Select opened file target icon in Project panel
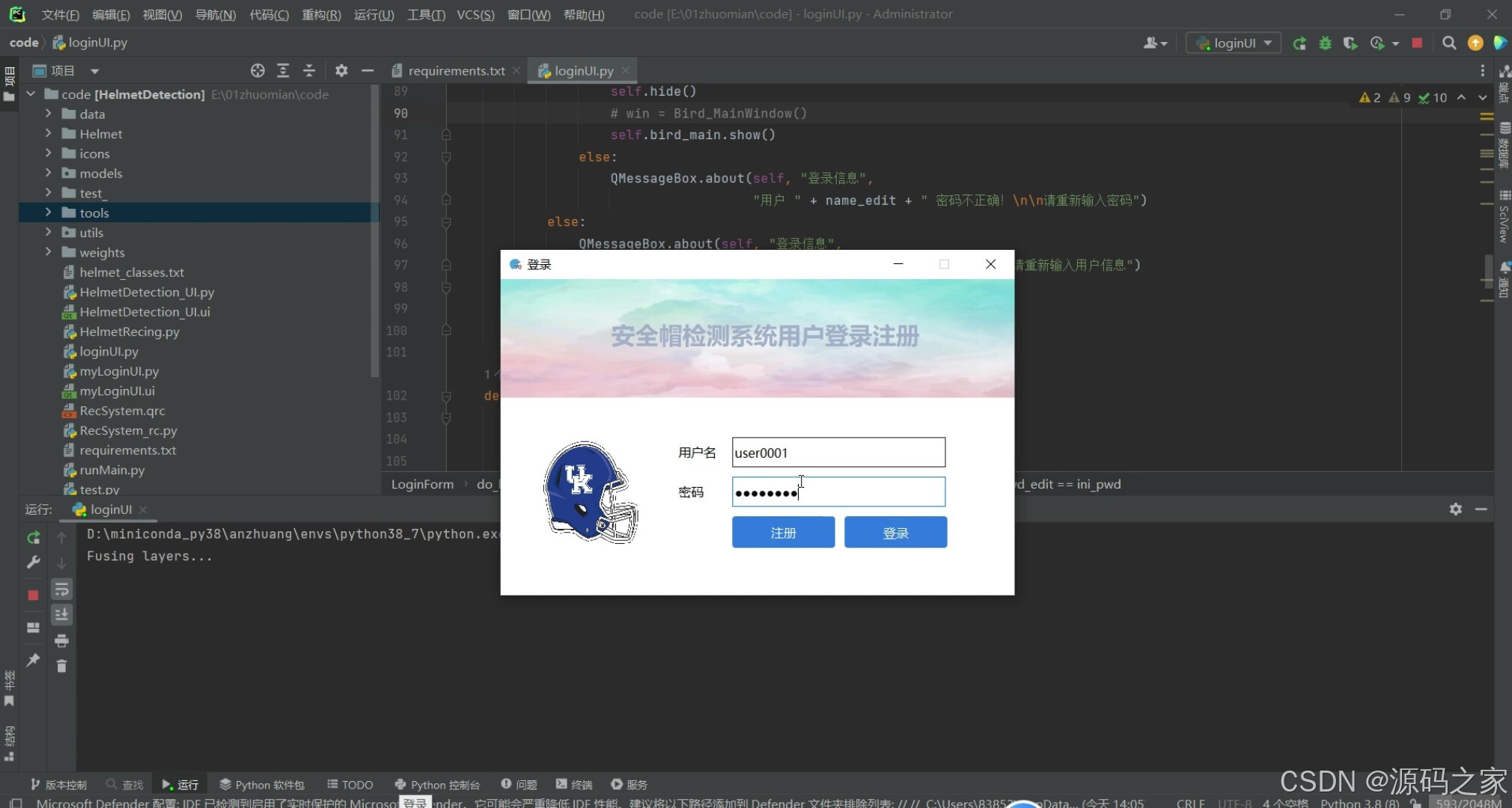This screenshot has height=808, width=1512. pos(257,70)
